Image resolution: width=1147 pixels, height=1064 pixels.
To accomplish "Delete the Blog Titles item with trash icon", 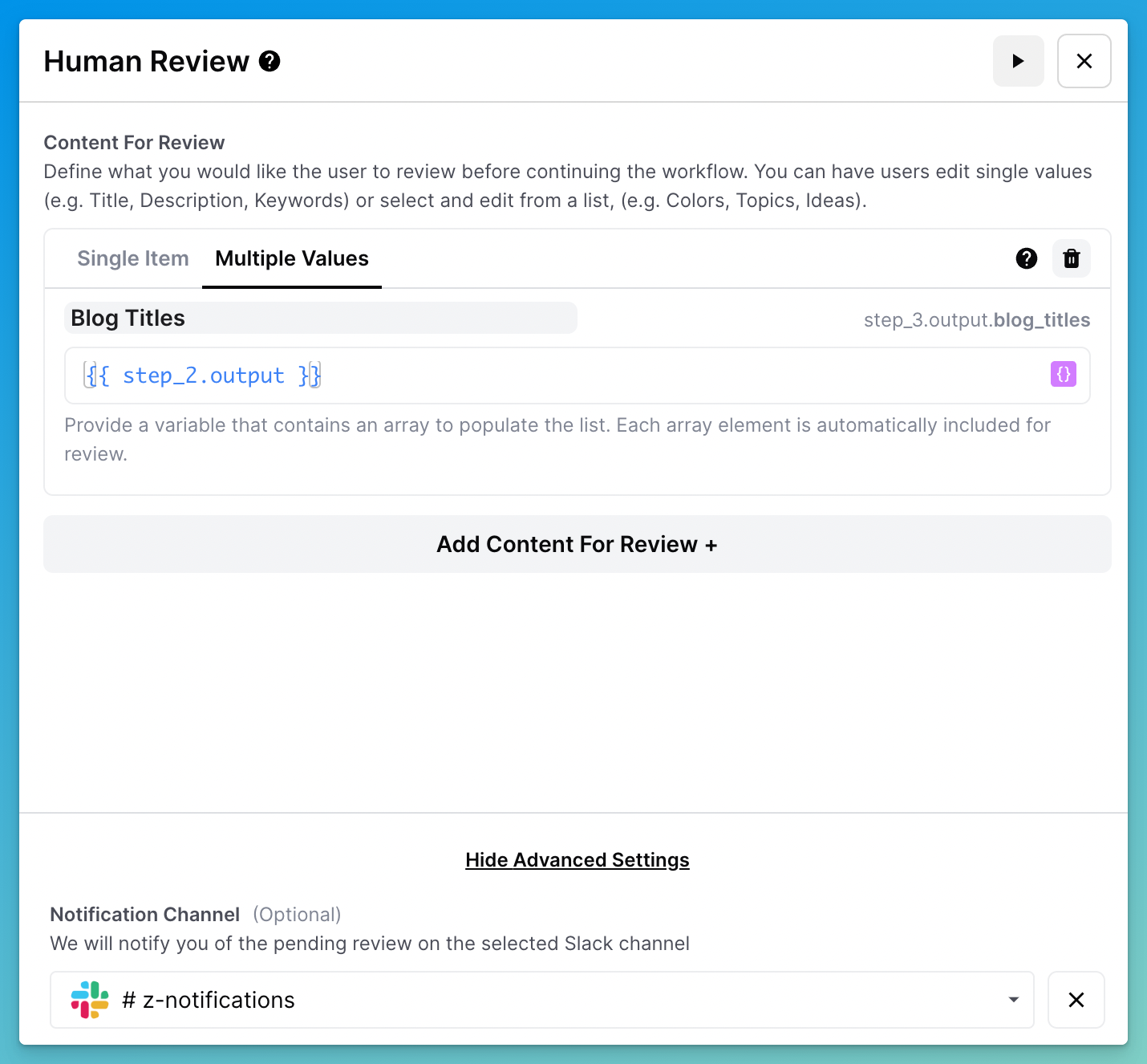I will 1071,258.
